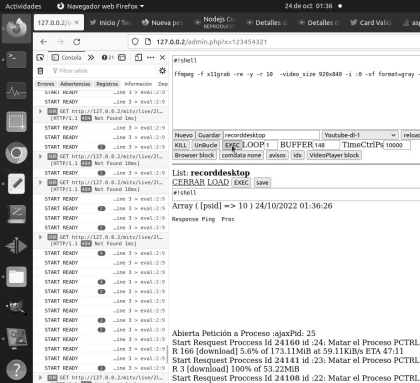Click the element picker icon in devtools

[x=40, y=58]
